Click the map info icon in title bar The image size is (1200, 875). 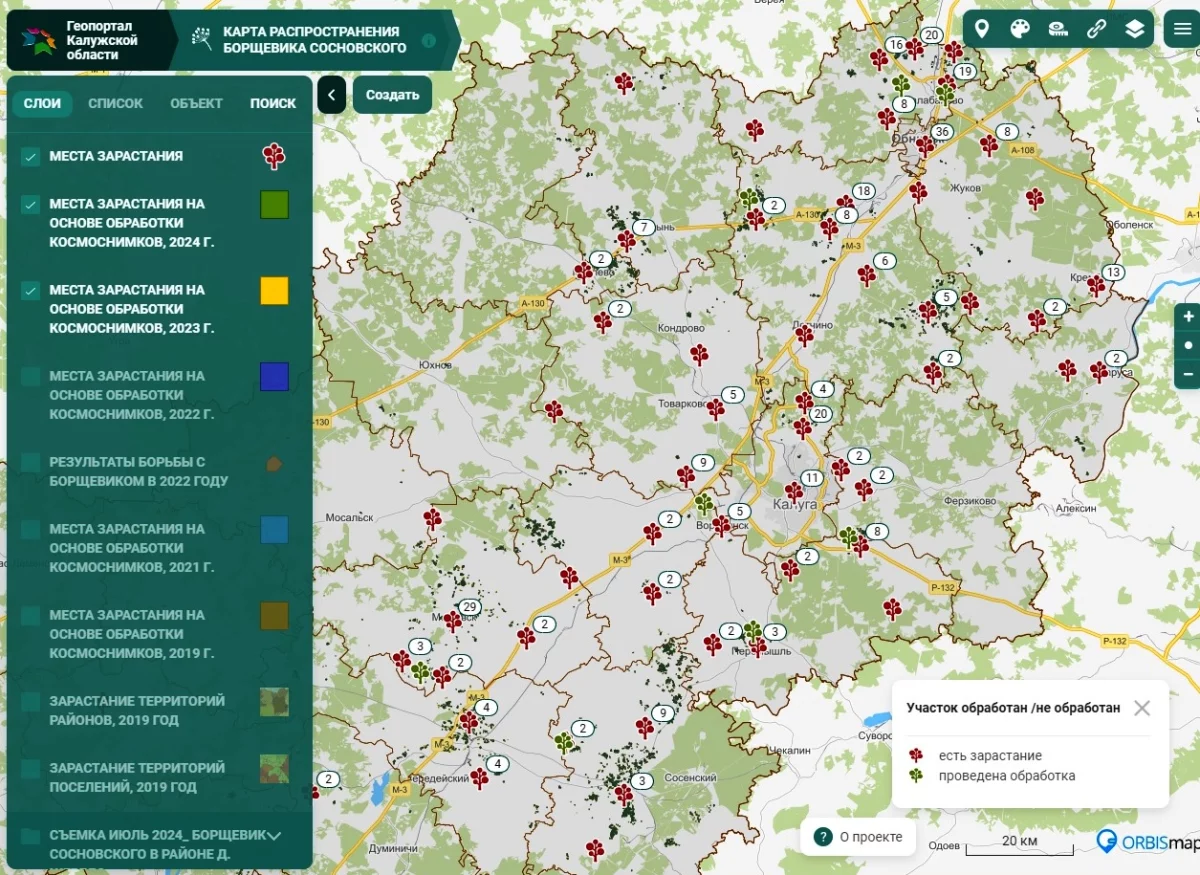(x=429, y=41)
